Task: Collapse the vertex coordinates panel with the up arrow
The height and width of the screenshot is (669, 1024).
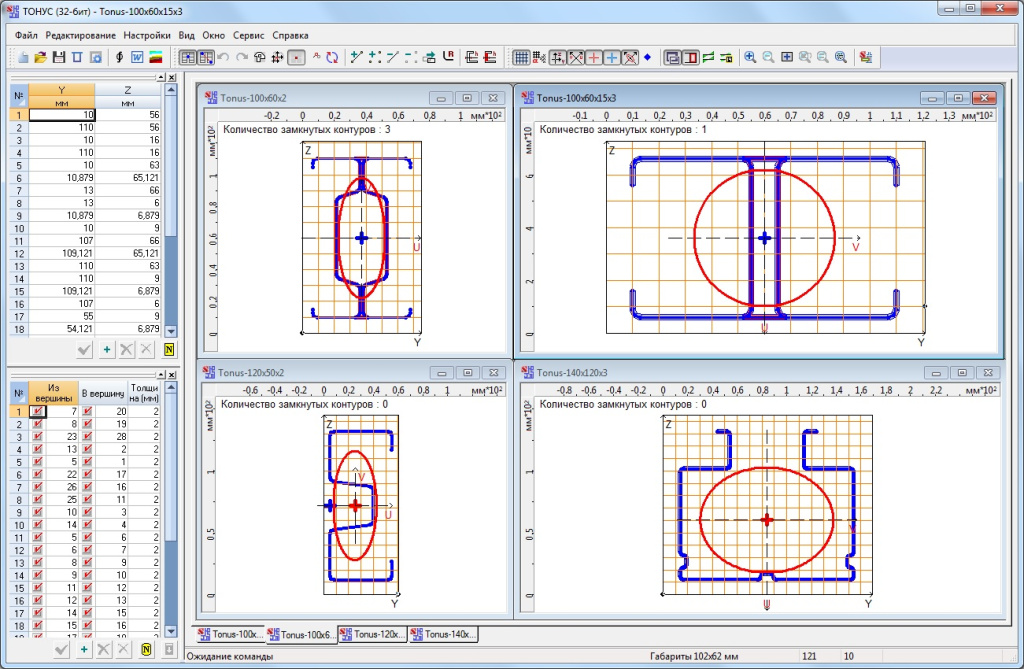Action: pos(160,77)
